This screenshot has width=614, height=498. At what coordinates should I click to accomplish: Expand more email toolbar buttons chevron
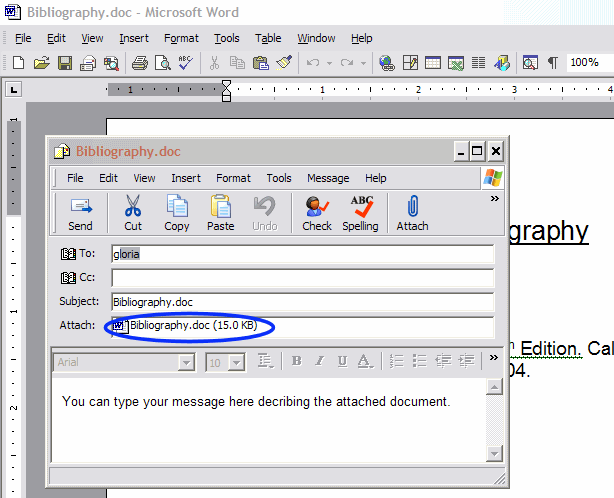click(x=495, y=198)
